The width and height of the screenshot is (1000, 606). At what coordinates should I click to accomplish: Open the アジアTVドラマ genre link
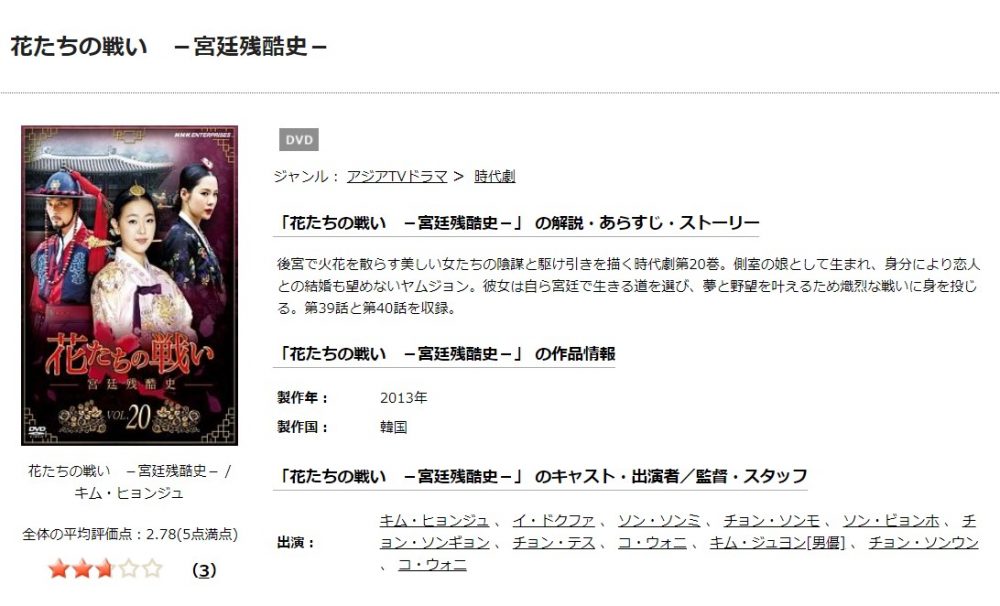pos(397,176)
